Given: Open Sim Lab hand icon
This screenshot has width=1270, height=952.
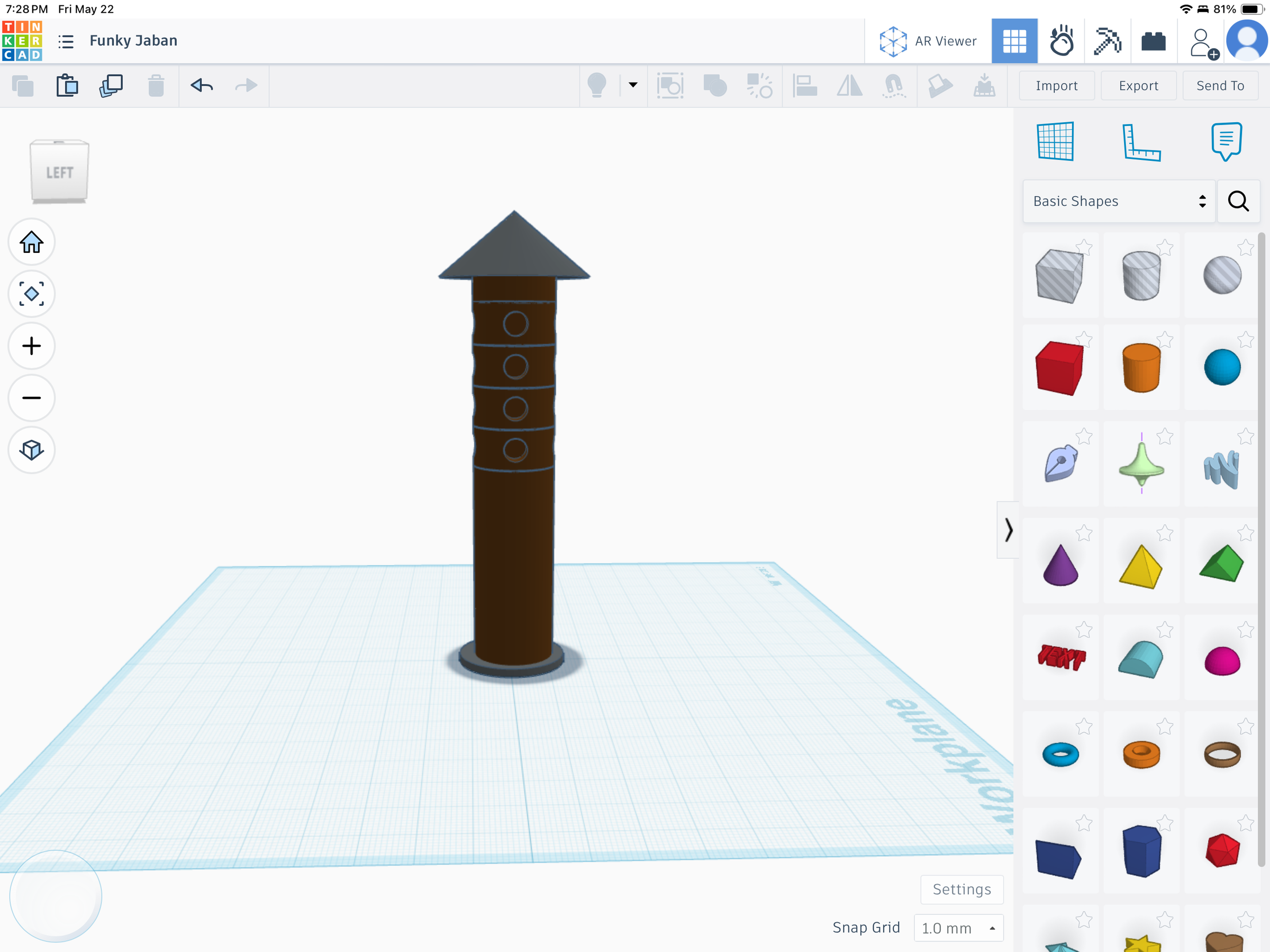Looking at the screenshot, I should [x=1061, y=41].
